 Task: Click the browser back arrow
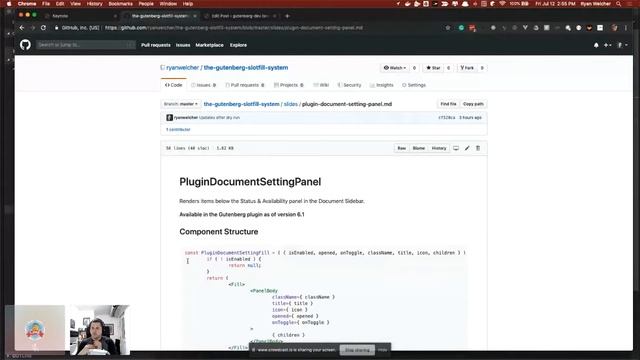click(22, 28)
